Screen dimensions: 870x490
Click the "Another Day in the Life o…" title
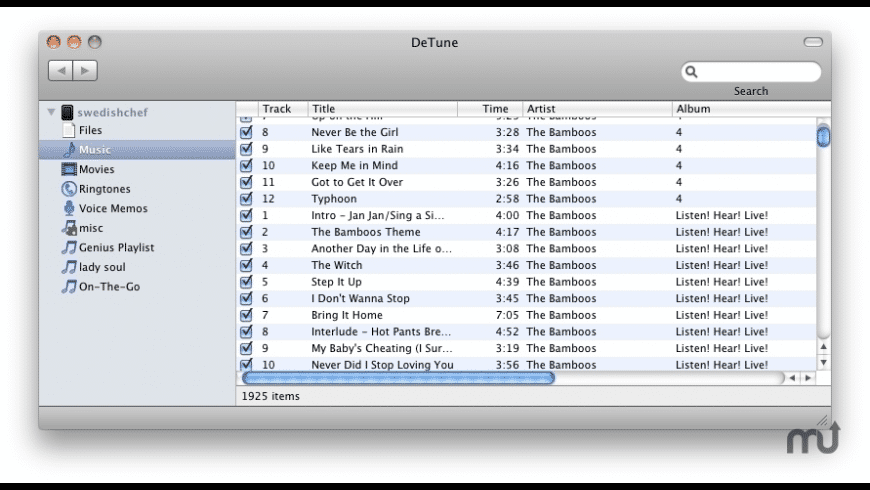click(x=381, y=249)
